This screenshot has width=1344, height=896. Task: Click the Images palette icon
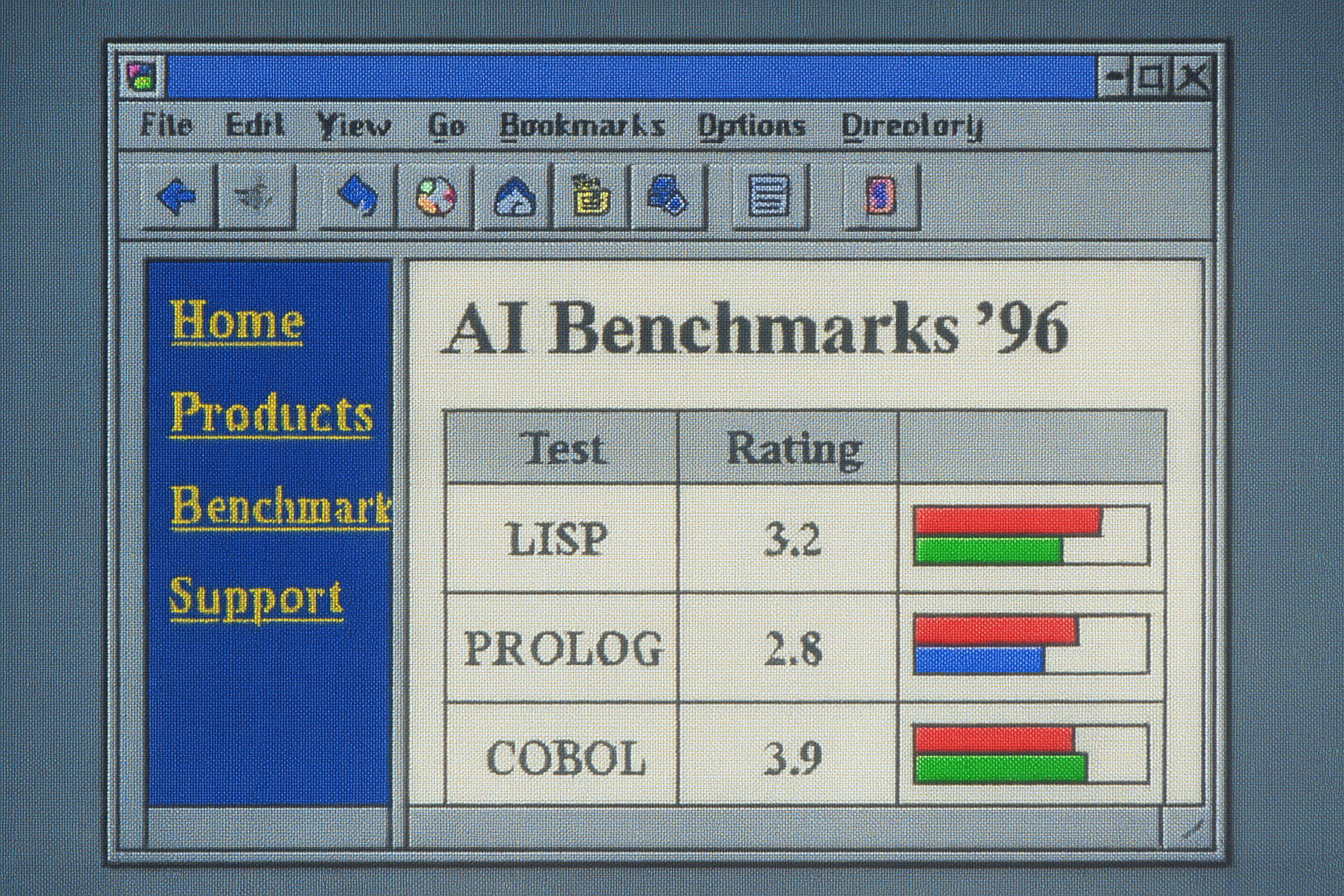coord(434,197)
